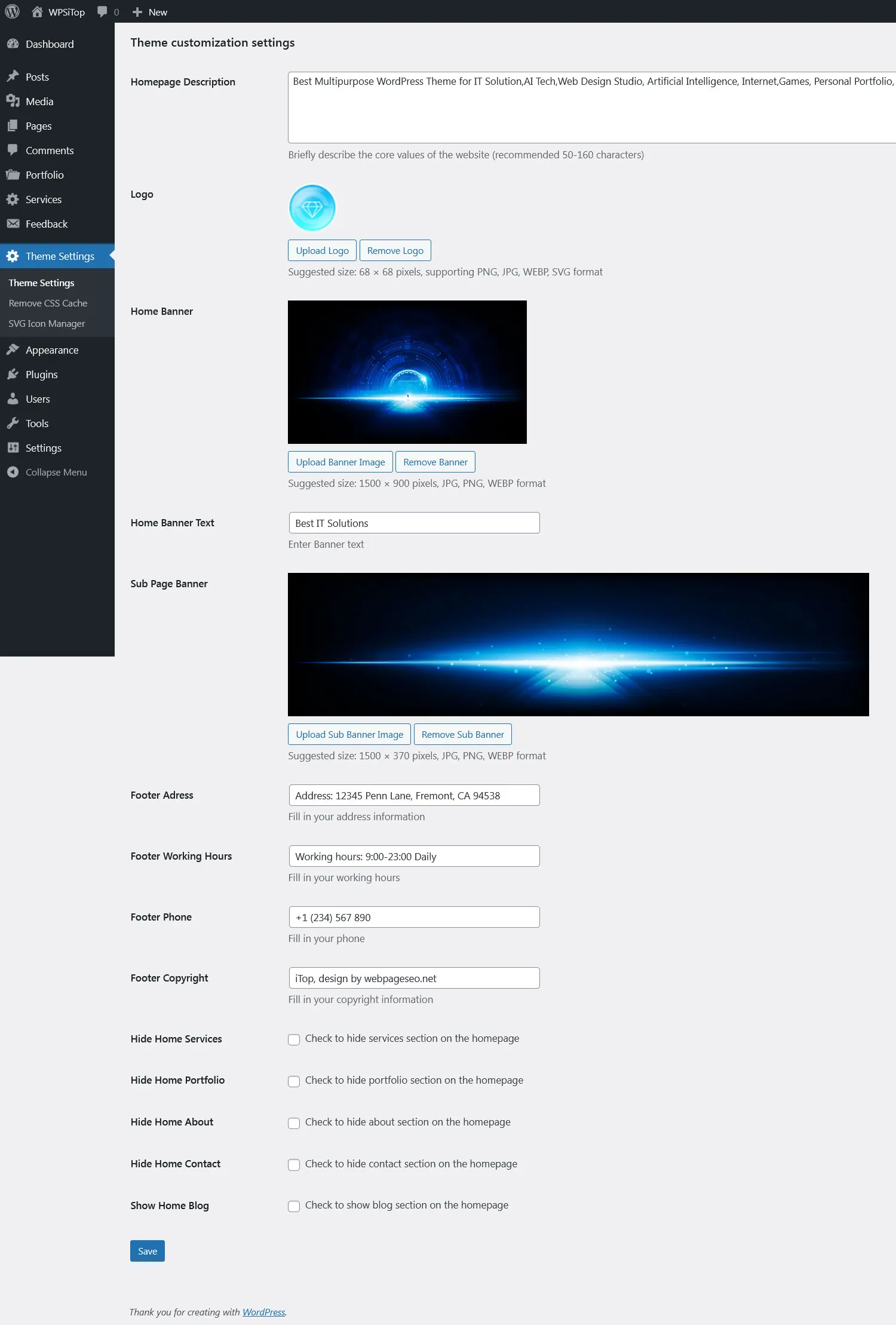Click the Remove Sub Banner button
Image resolution: width=896 pixels, height=1325 pixels.
[463, 734]
